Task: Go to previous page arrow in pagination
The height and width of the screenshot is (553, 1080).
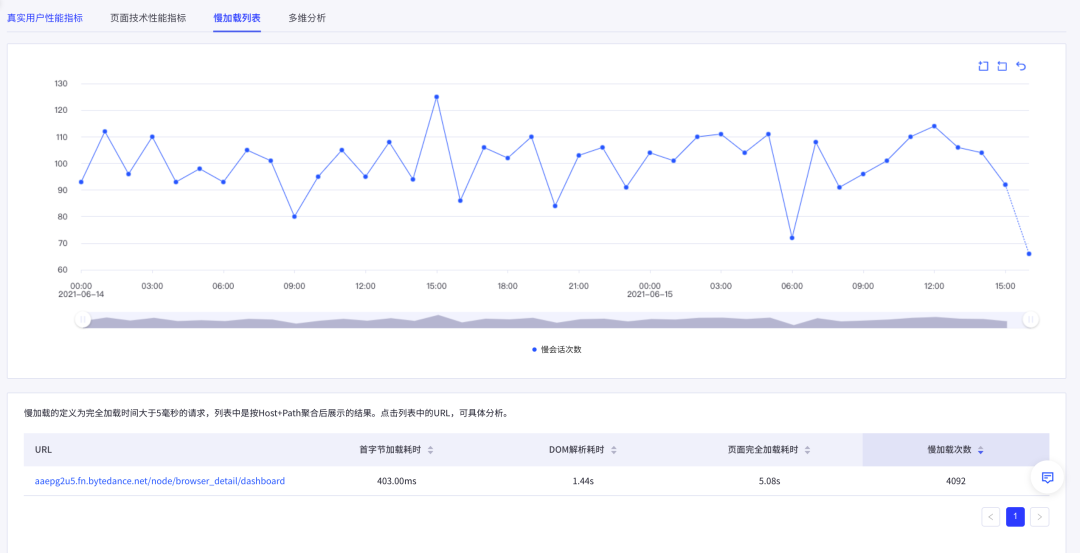Action: tap(990, 517)
